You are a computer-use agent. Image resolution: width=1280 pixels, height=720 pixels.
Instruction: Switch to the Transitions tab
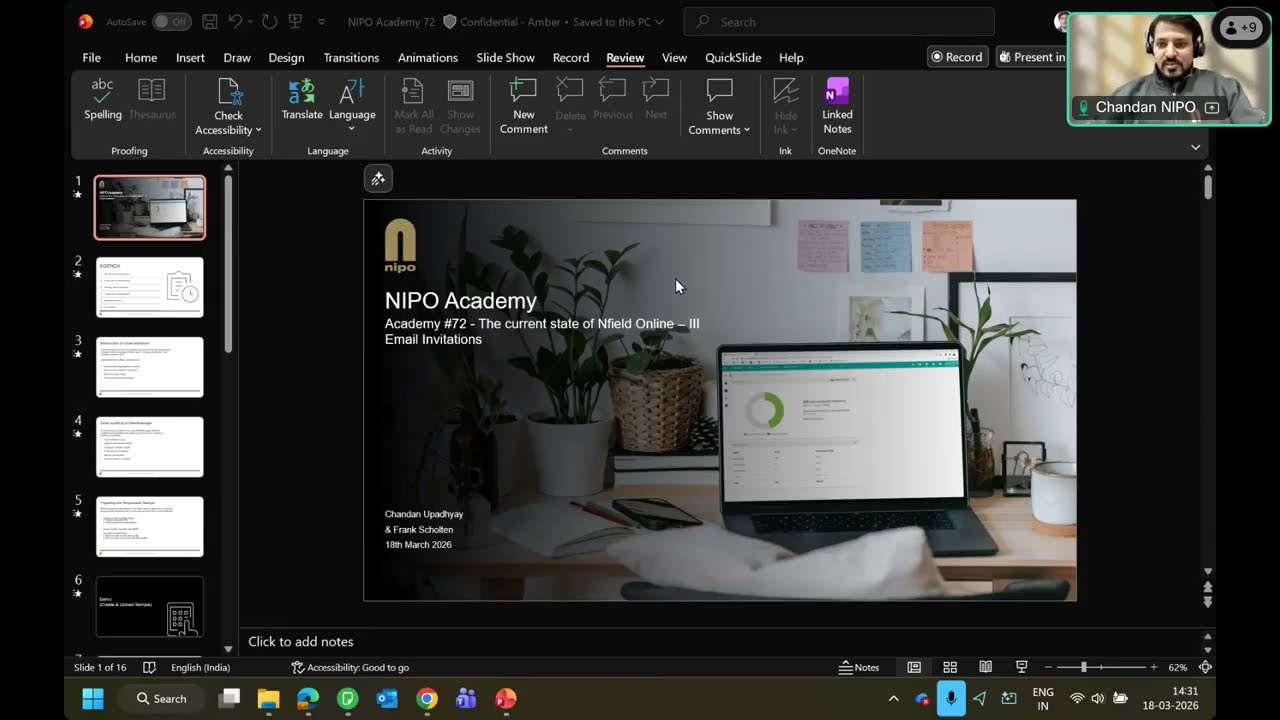(x=351, y=58)
